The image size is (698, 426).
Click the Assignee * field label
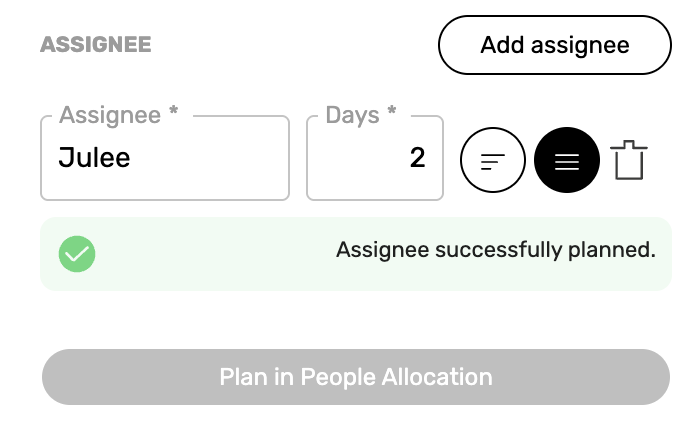[118, 115]
